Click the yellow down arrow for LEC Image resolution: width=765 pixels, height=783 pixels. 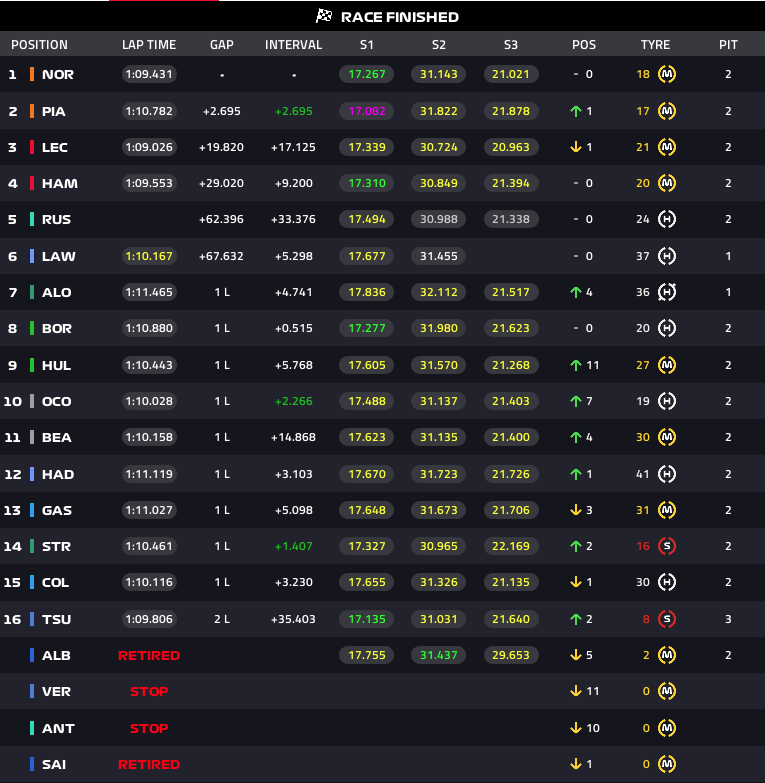coord(576,147)
